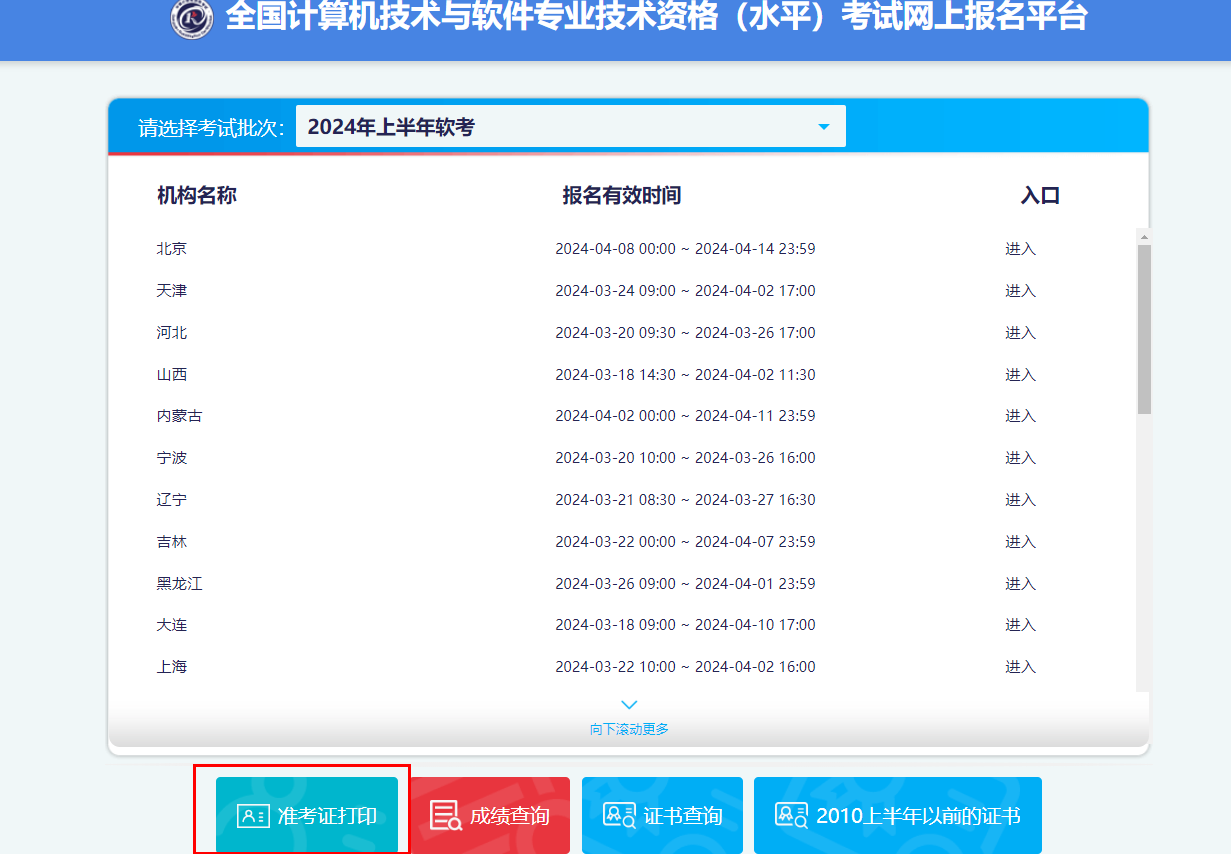Open 2010上半年以前的证书 button
Screen dimensions: 1231x854
pos(898,815)
